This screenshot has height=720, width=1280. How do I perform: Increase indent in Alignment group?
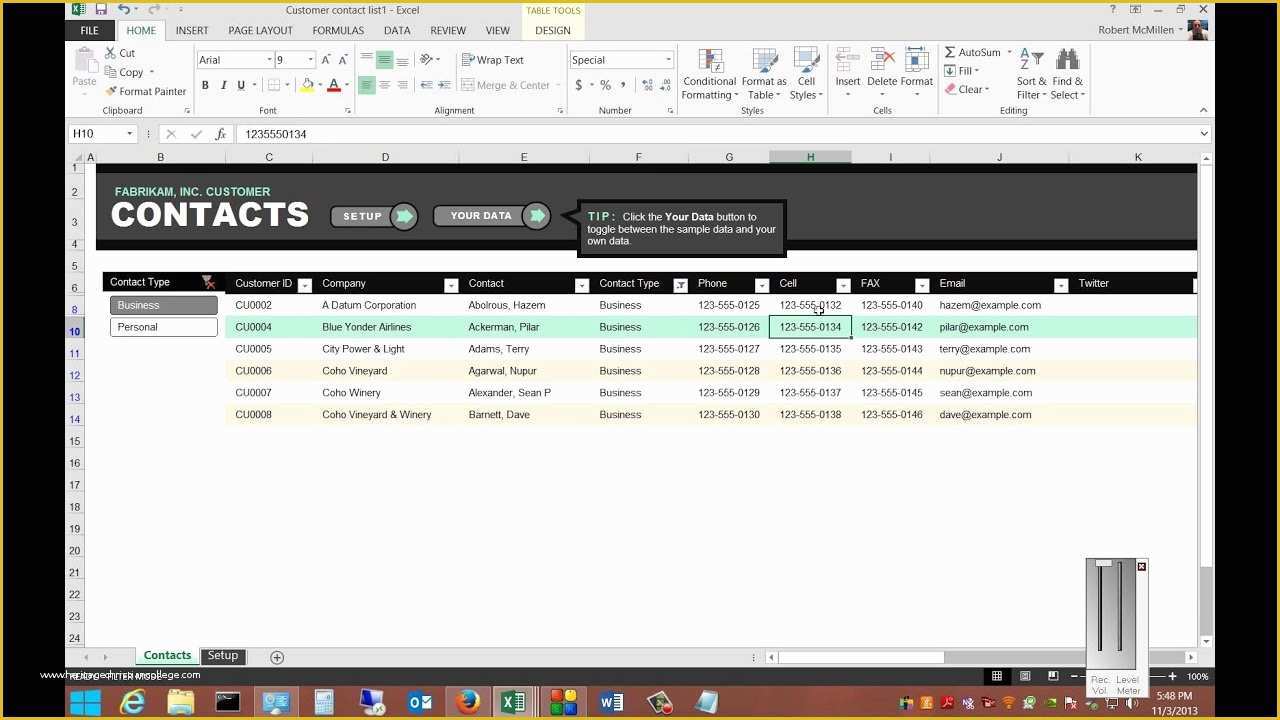coord(444,85)
